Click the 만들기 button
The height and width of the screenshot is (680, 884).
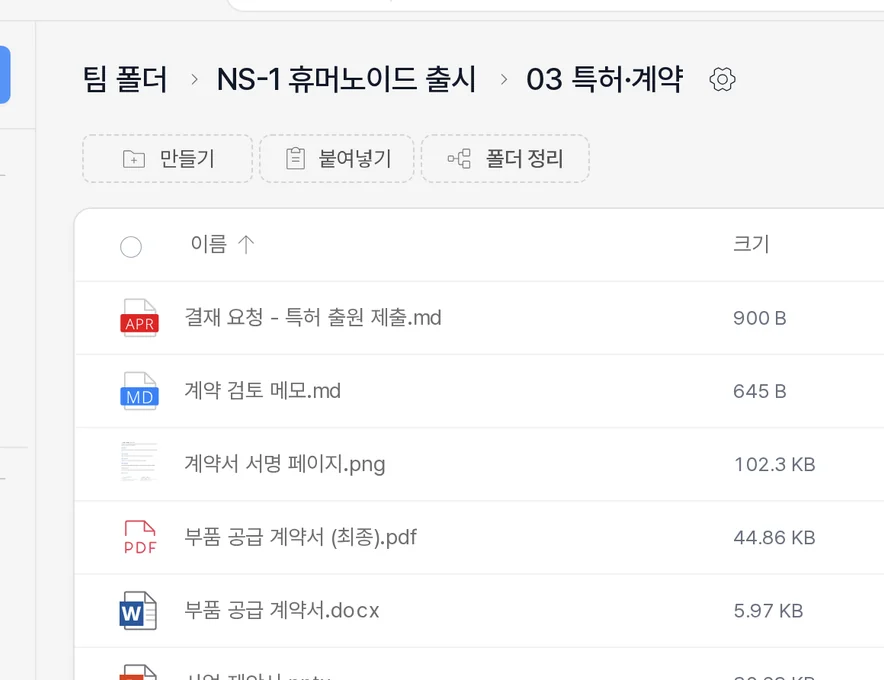[x=167, y=158]
